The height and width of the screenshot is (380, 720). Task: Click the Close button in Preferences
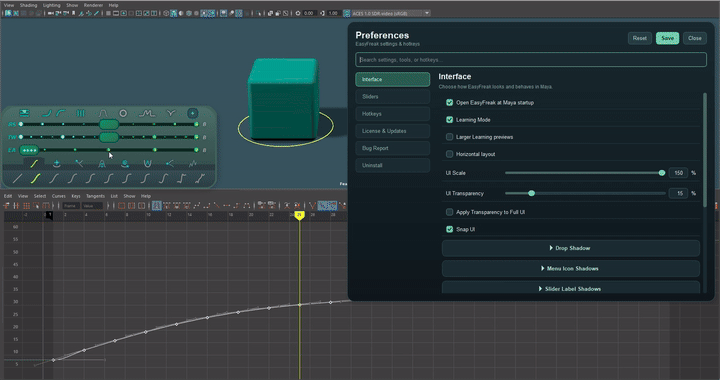[x=695, y=38]
